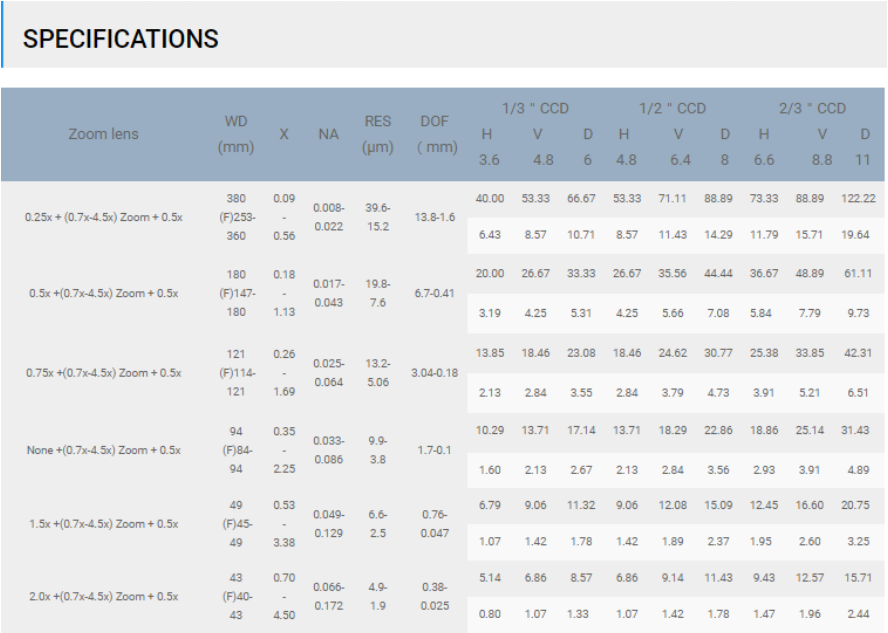This screenshot has height=633, width=888.
Task: Click the 0.017-0.043 NA cell
Action: click(328, 293)
